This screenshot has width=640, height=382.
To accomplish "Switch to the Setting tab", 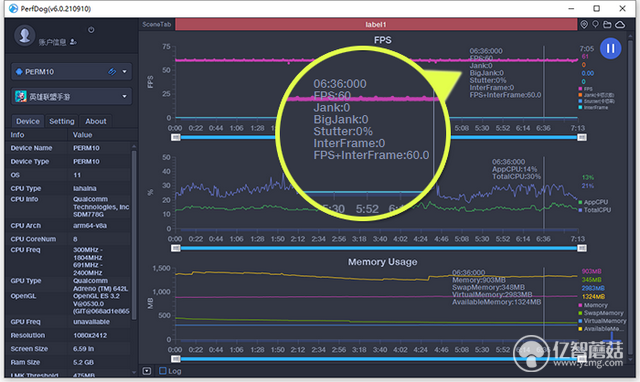I will pyautogui.click(x=62, y=121).
